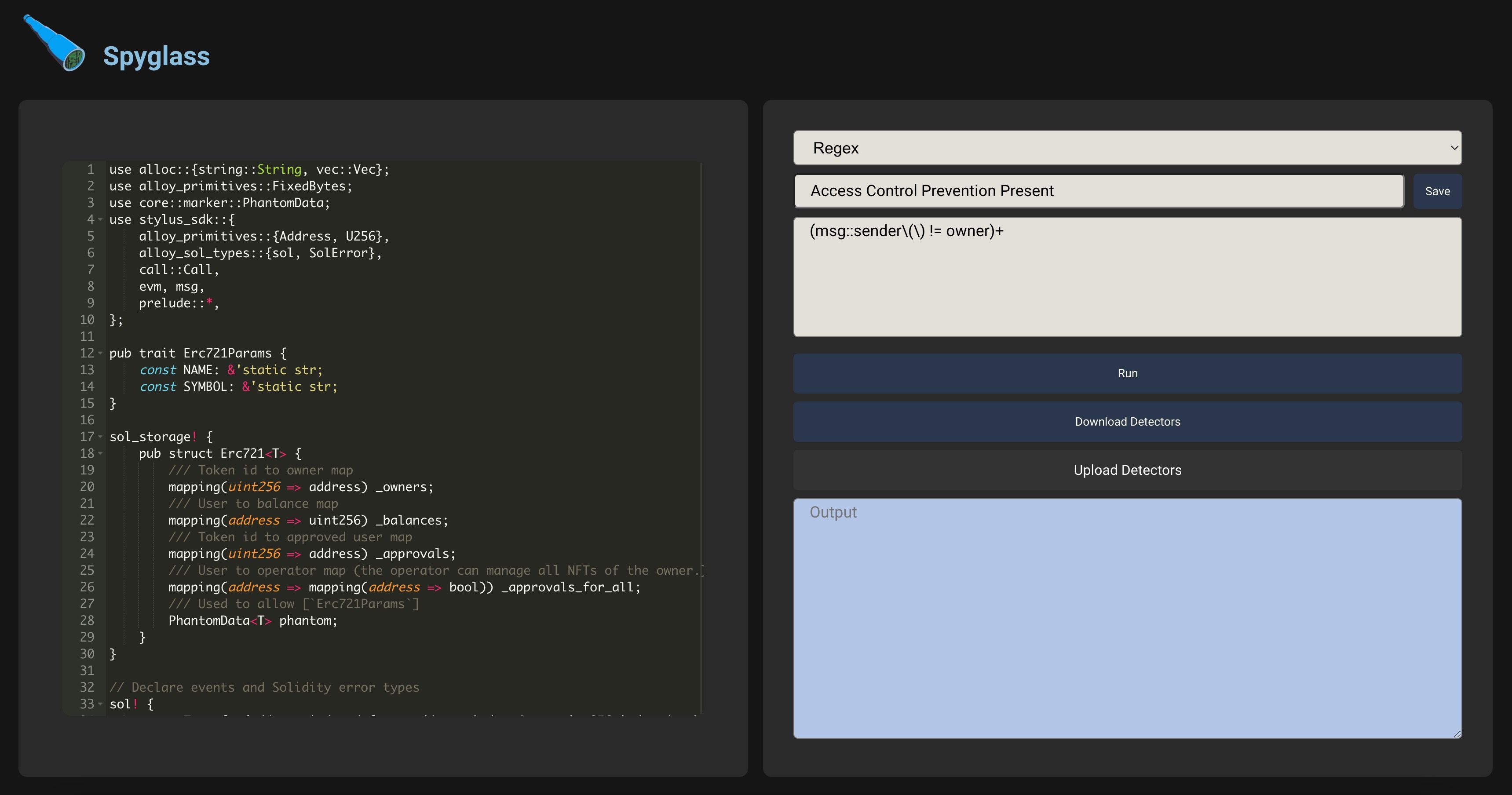Click the 'const SYMBOL' code line
This screenshot has width=1512, height=795.
(238, 387)
